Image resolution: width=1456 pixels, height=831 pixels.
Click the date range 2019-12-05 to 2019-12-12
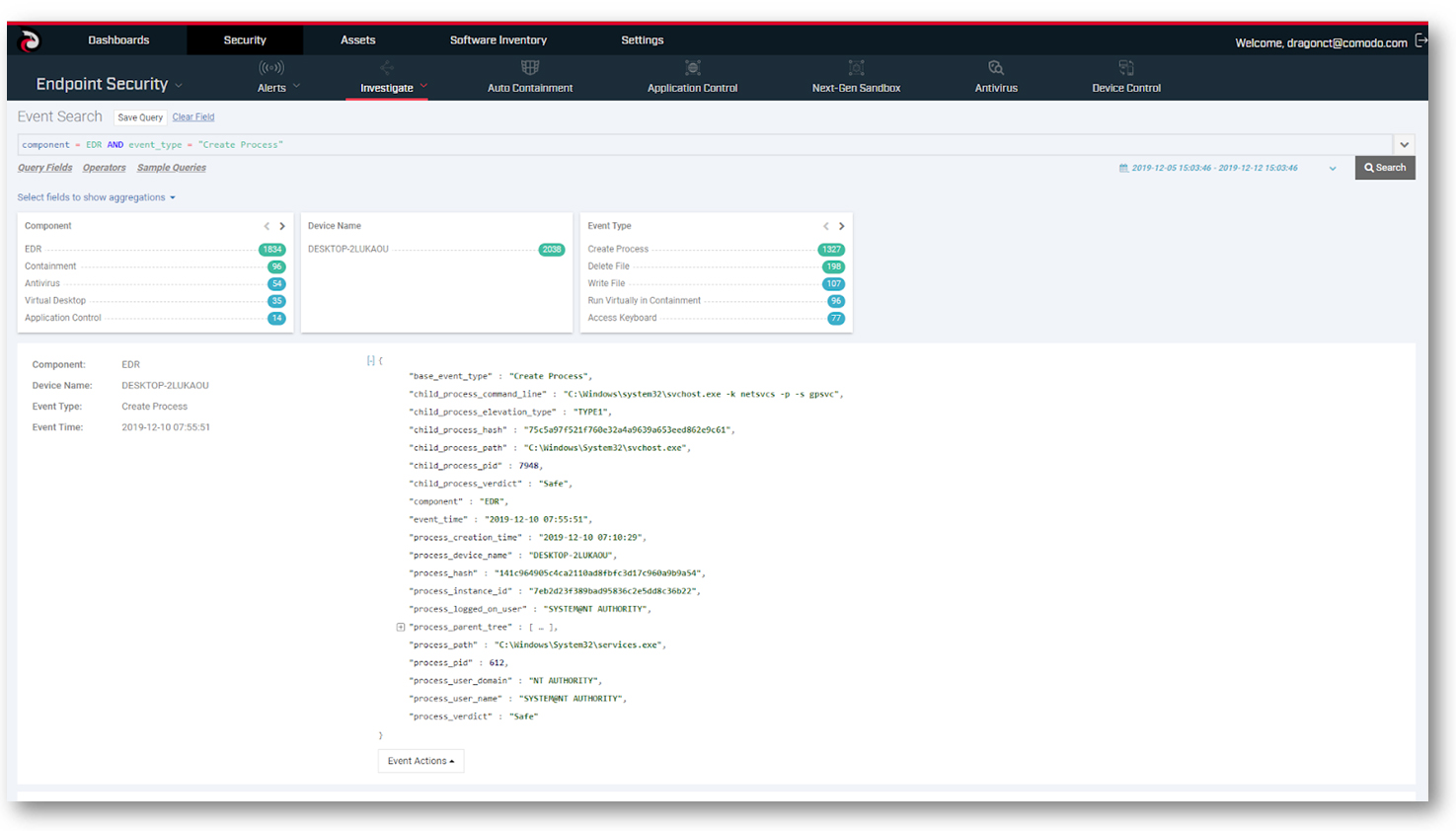point(1214,168)
